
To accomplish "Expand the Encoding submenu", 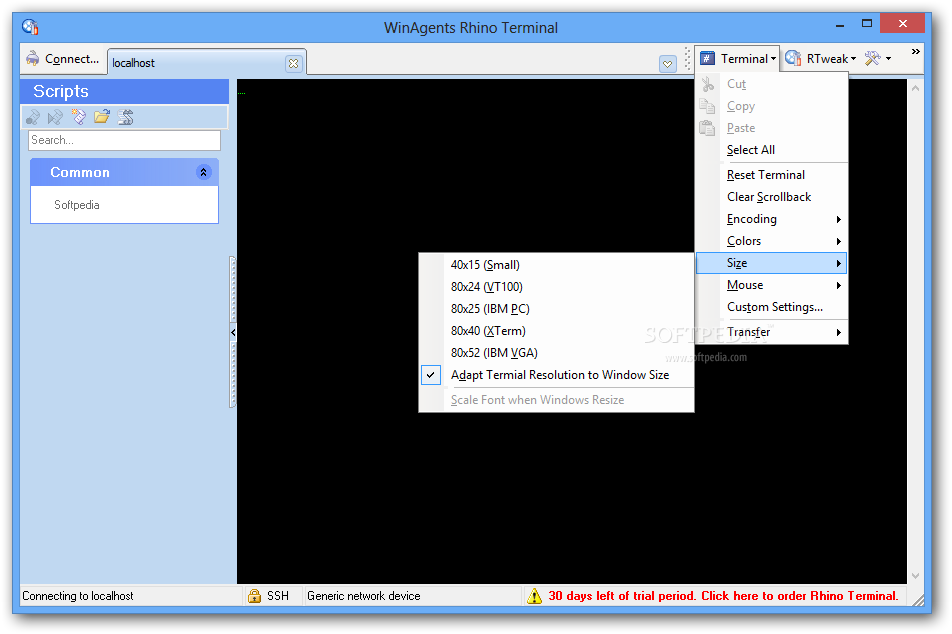I will click(x=771, y=219).
